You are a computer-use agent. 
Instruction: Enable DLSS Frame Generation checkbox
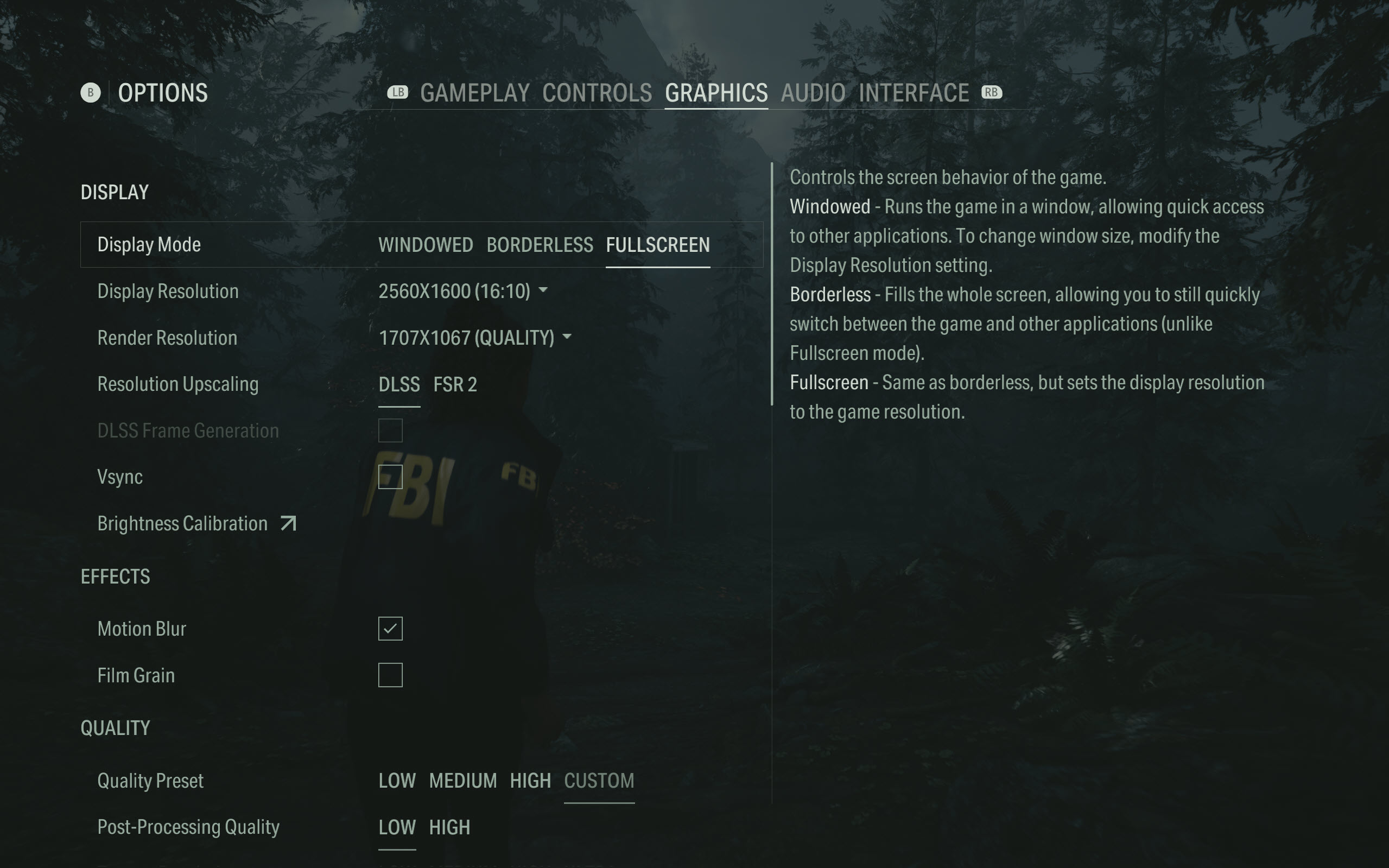point(390,430)
